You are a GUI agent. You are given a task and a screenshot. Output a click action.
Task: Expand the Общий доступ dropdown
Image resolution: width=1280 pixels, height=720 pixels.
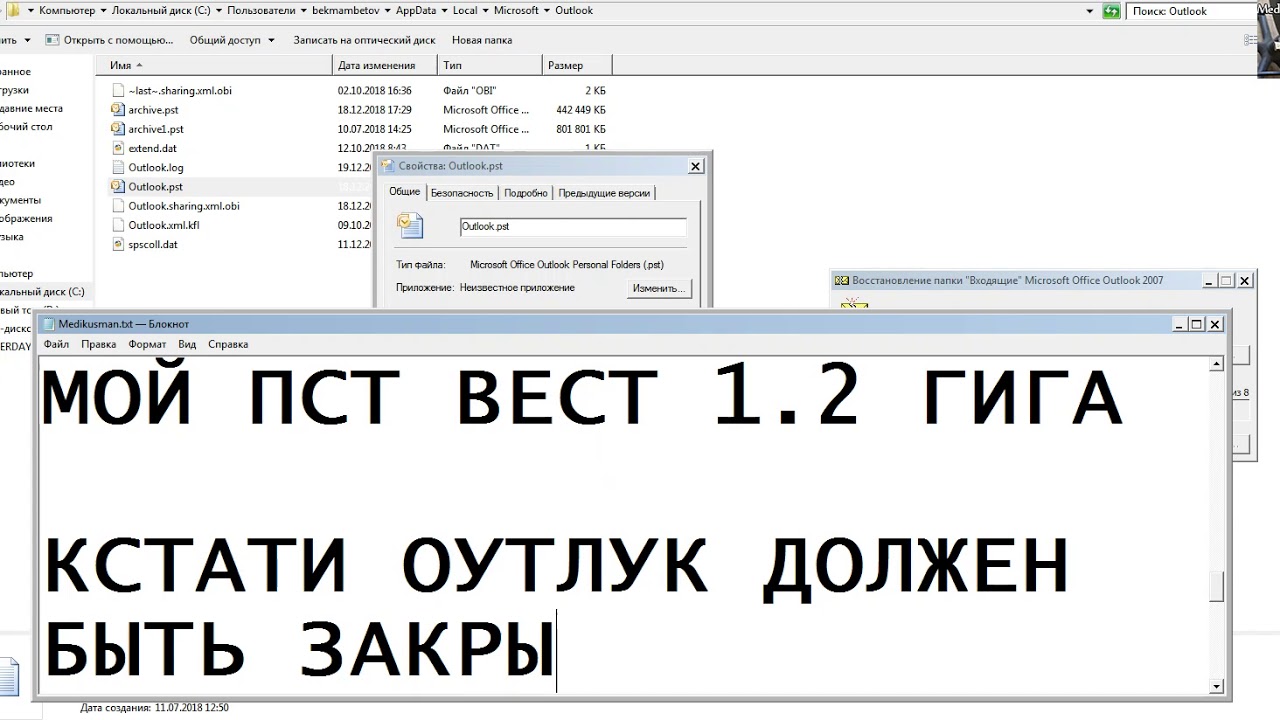pos(270,40)
